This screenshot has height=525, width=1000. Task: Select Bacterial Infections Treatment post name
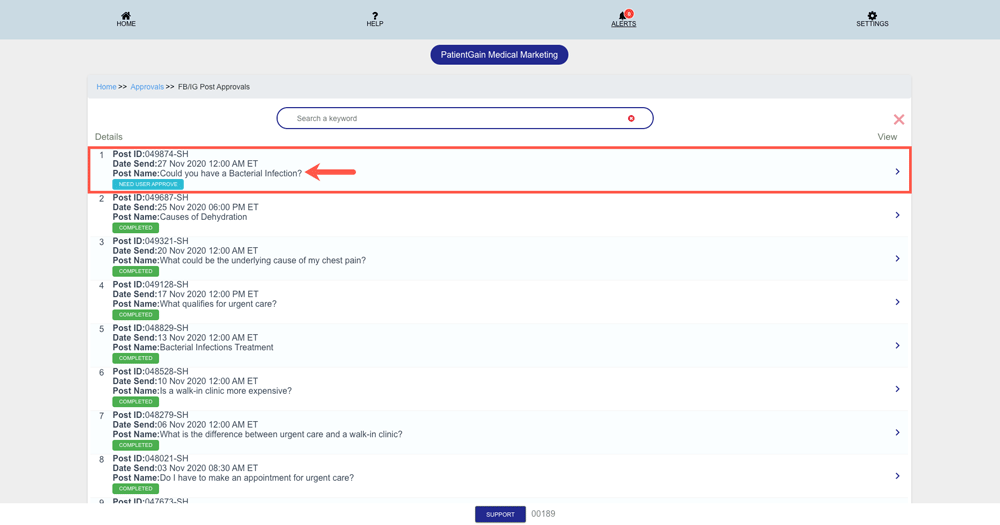216,348
